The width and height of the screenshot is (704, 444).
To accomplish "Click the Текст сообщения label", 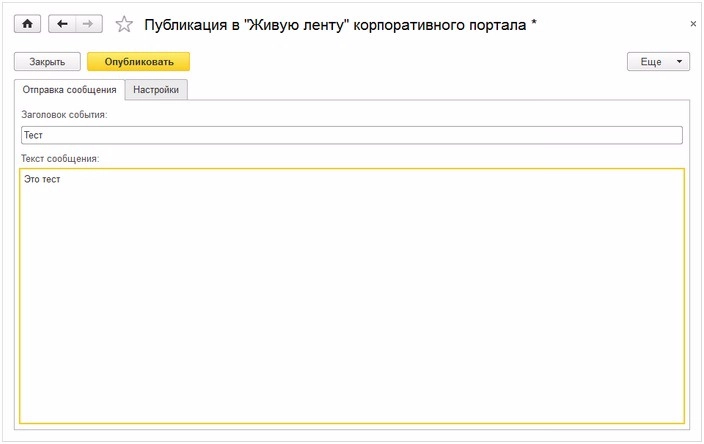I will coord(60,158).
